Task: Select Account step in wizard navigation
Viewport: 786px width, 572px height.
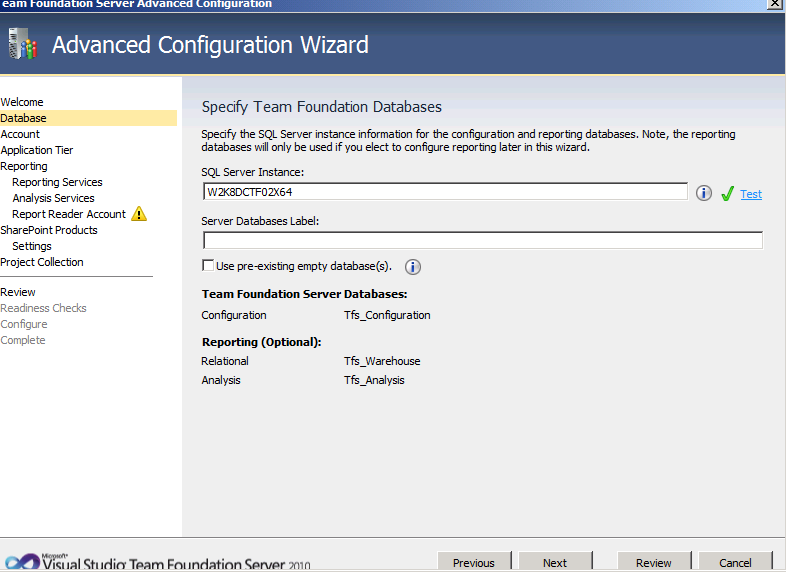Action: [x=20, y=134]
